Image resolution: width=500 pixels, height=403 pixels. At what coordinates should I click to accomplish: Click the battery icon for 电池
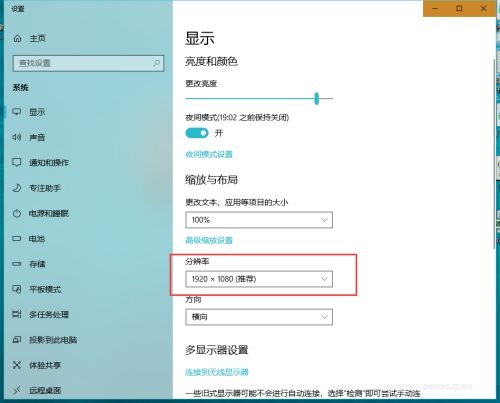17,239
